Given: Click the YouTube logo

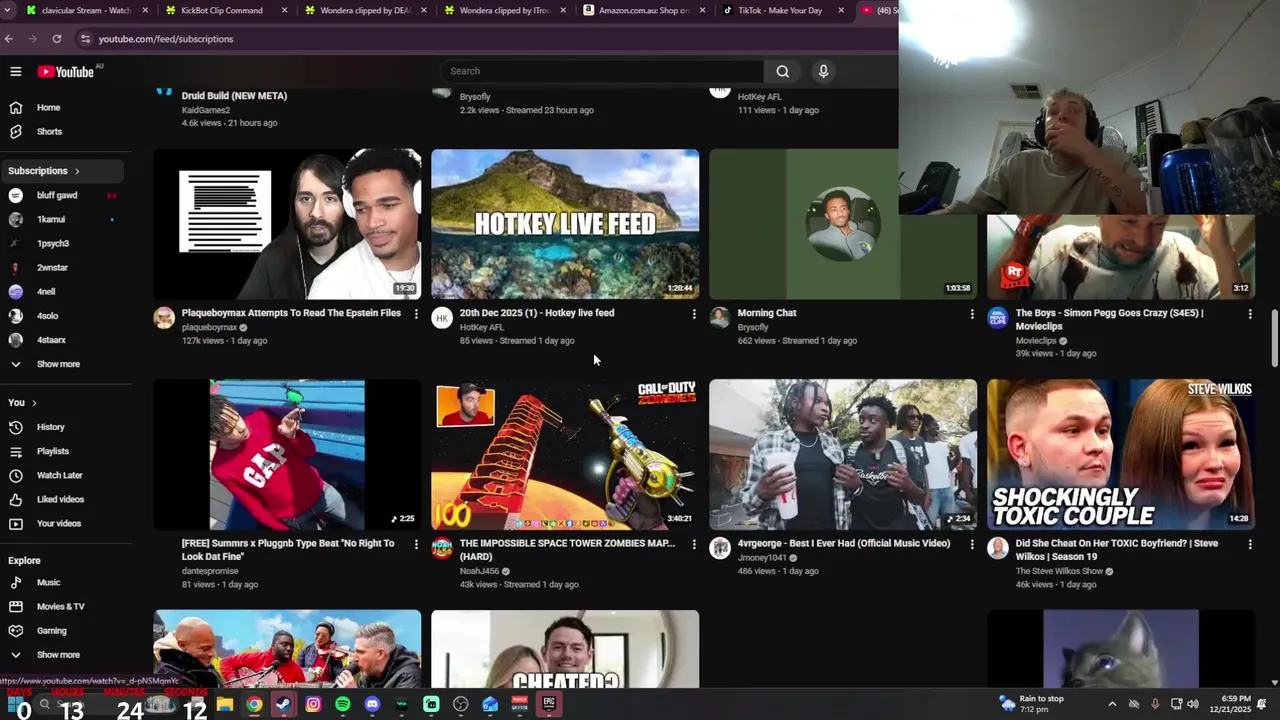Looking at the screenshot, I should tap(66, 71).
